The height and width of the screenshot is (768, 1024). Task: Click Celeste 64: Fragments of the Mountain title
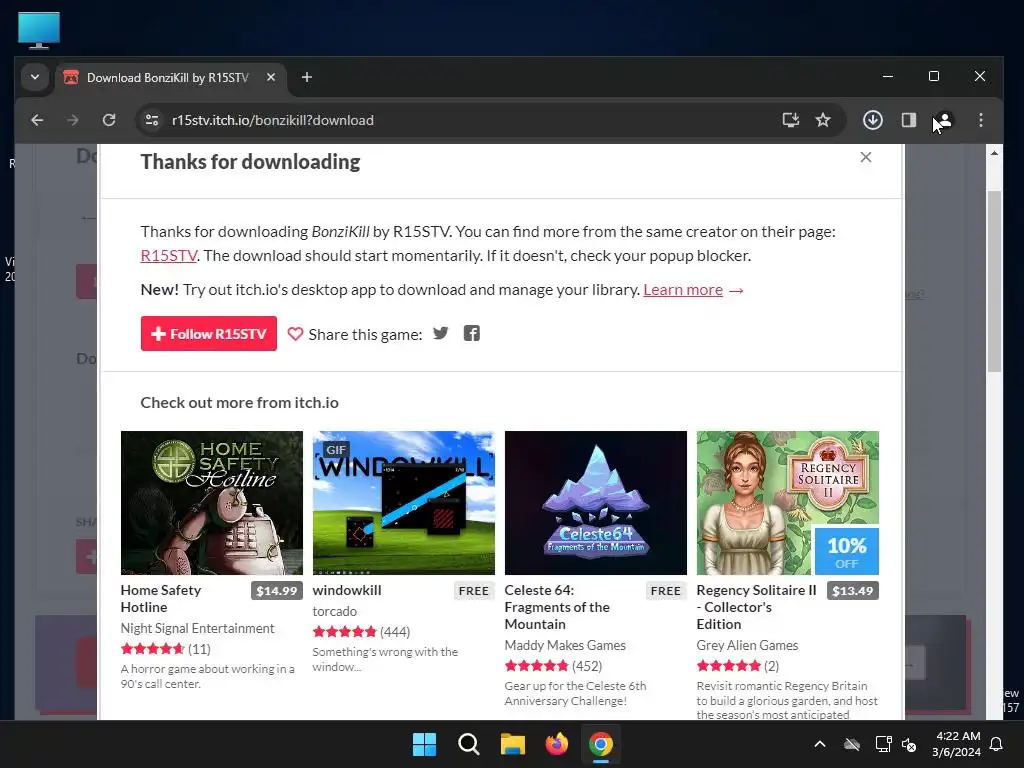point(557,607)
